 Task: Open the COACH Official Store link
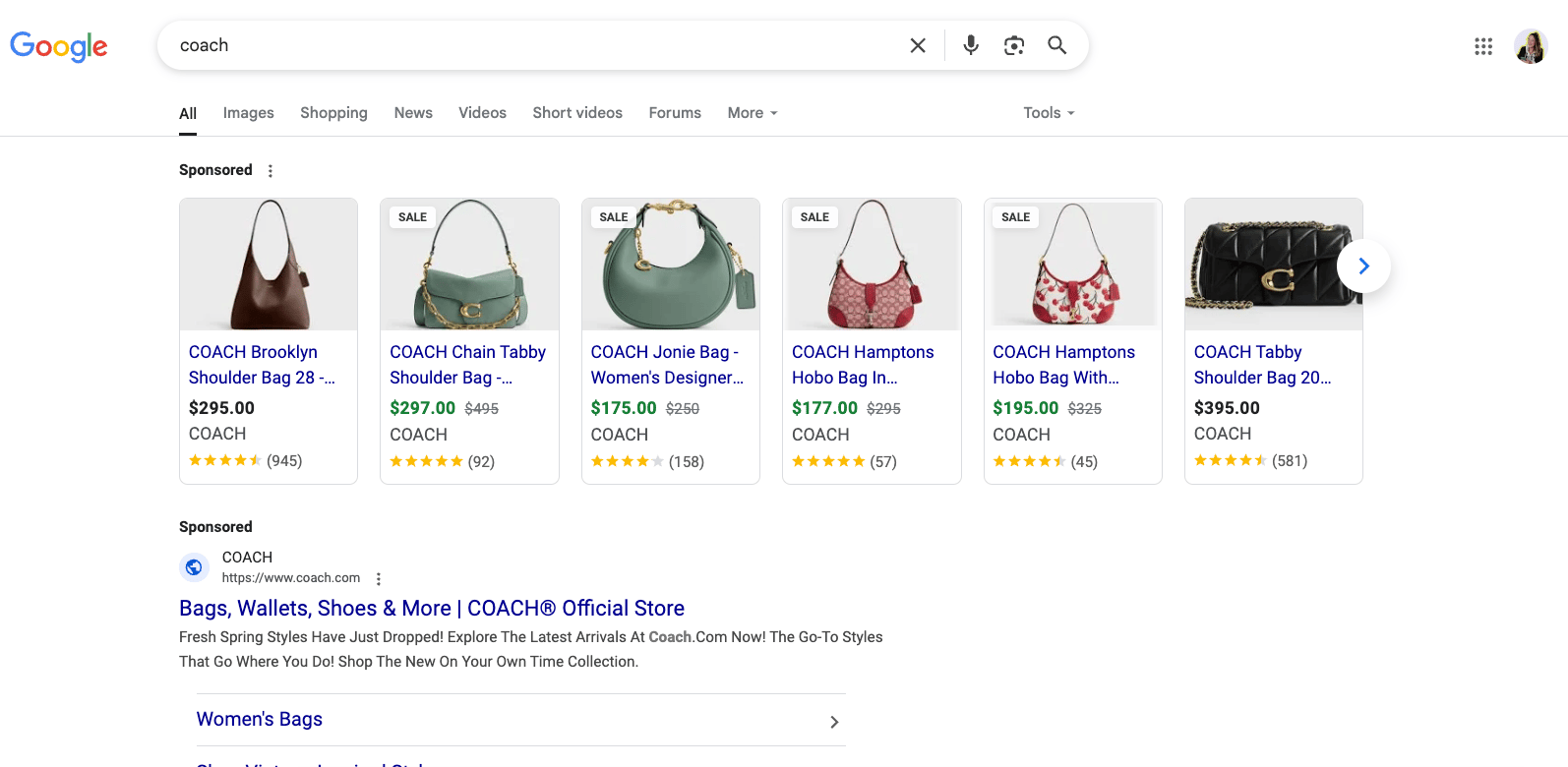431,609
